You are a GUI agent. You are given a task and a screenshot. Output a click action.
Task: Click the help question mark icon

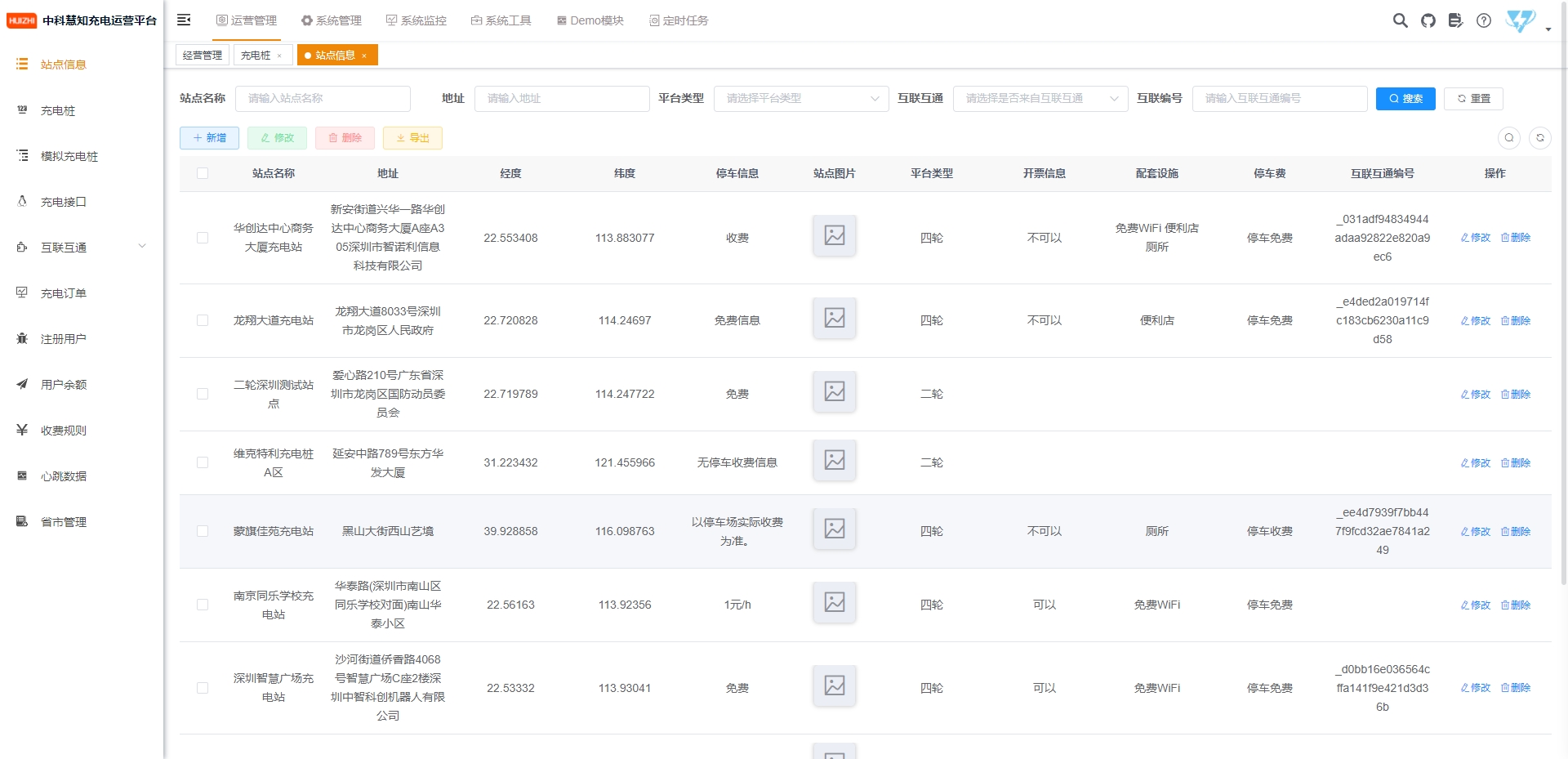click(x=1484, y=20)
